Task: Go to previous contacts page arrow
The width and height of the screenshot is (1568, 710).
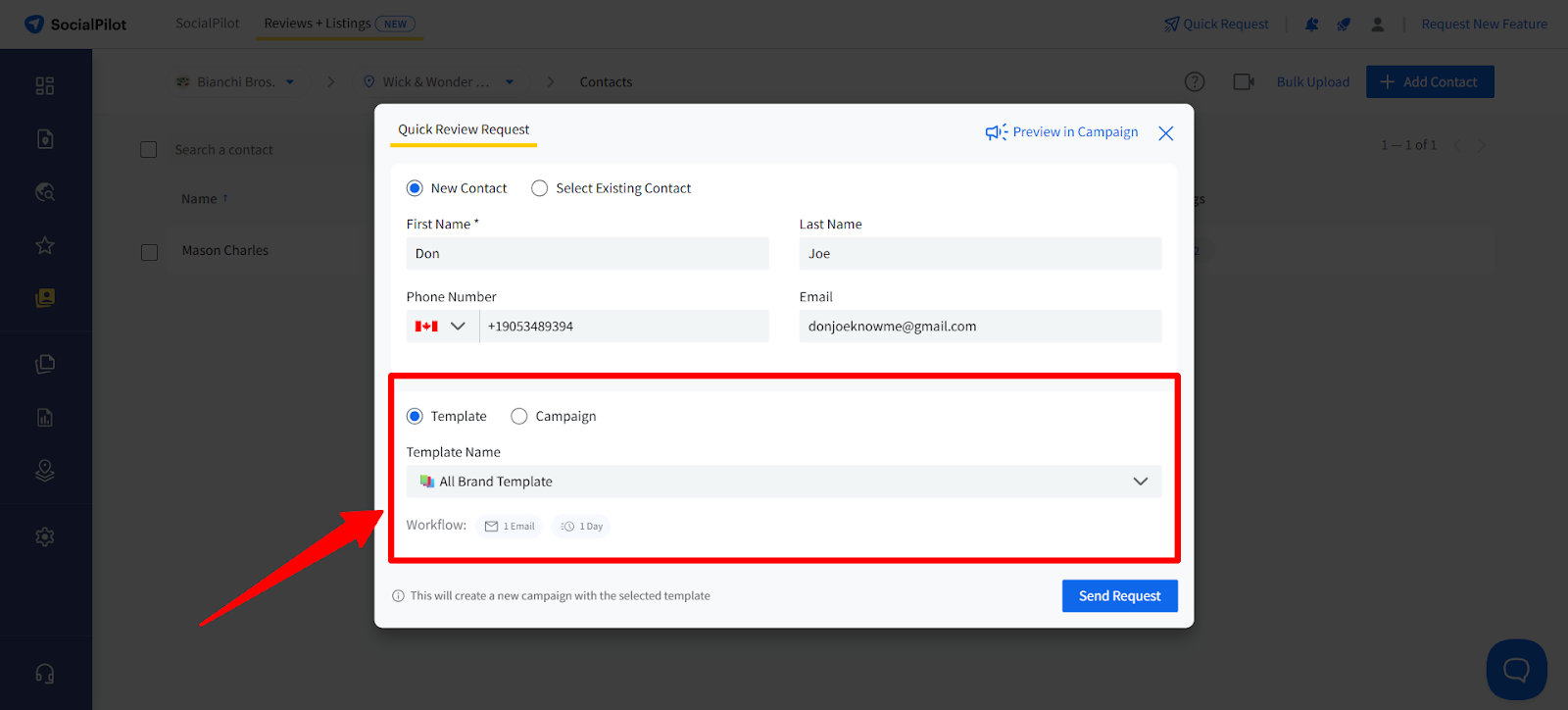Action: 1457,145
